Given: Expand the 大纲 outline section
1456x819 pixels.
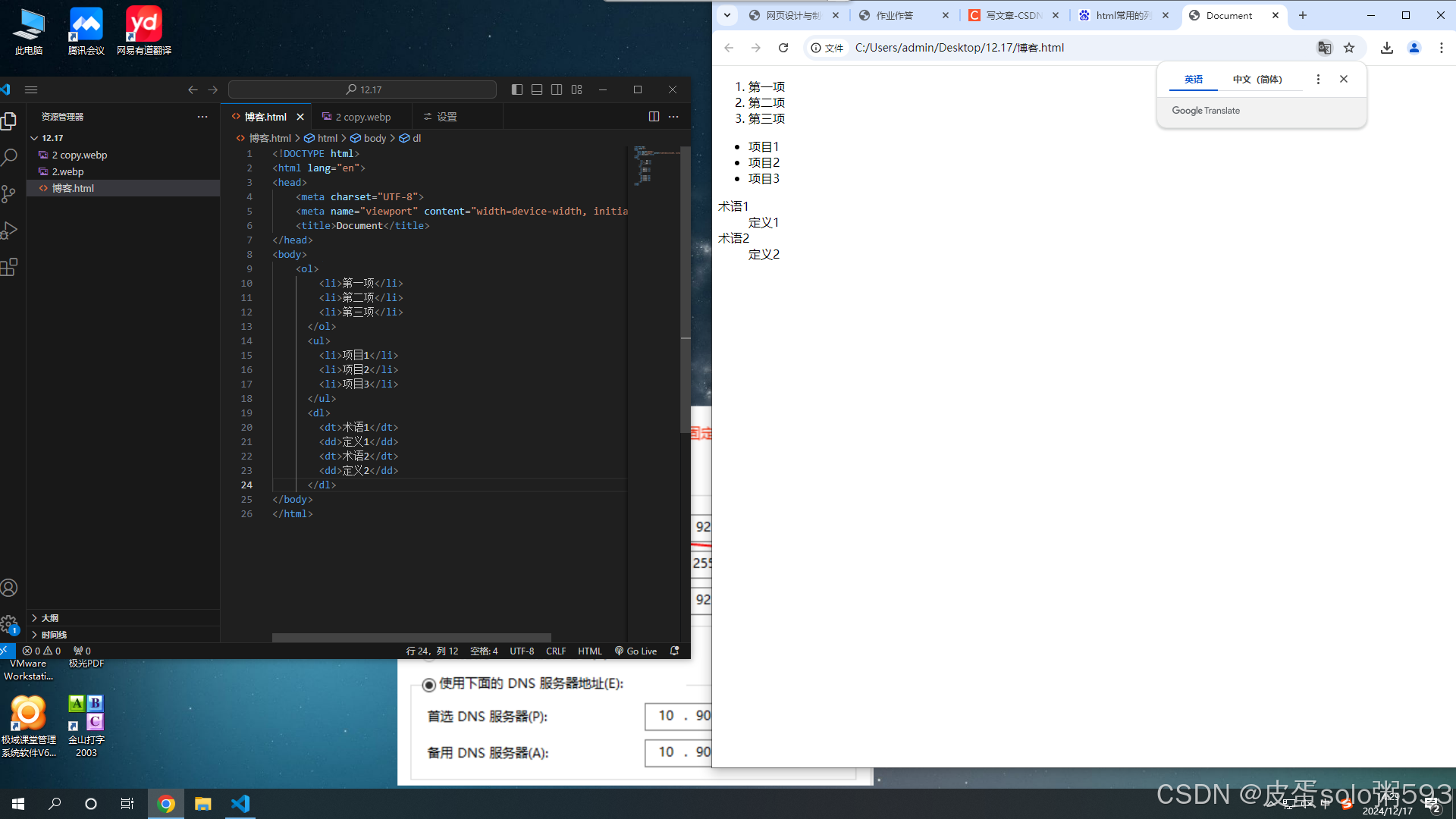Looking at the screenshot, I should pyautogui.click(x=49, y=618).
